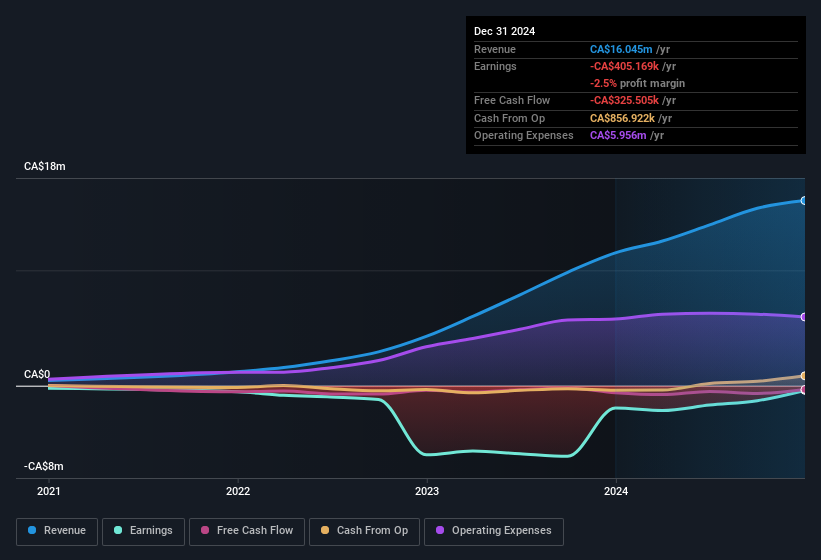Click the 2024 x-axis label
This screenshot has width=821, height=560.
(x=616, y=491)
